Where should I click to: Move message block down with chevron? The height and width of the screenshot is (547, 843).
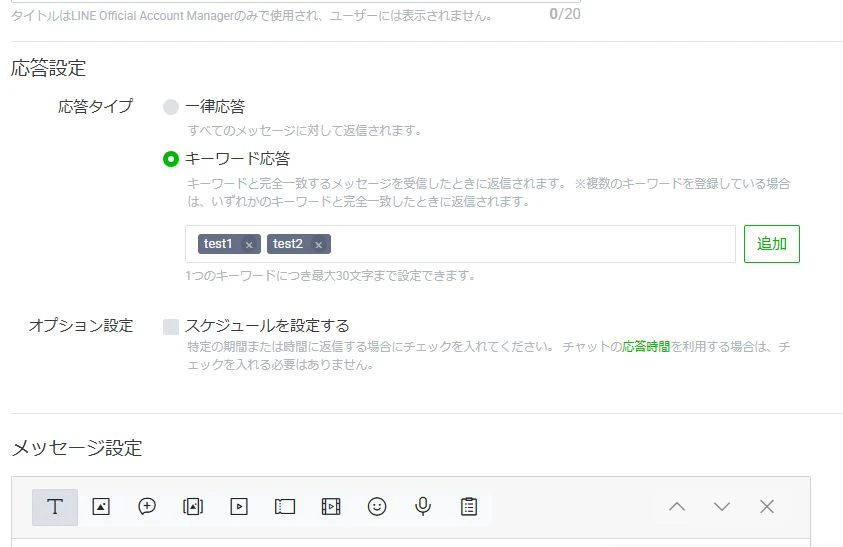coord(721,507)
